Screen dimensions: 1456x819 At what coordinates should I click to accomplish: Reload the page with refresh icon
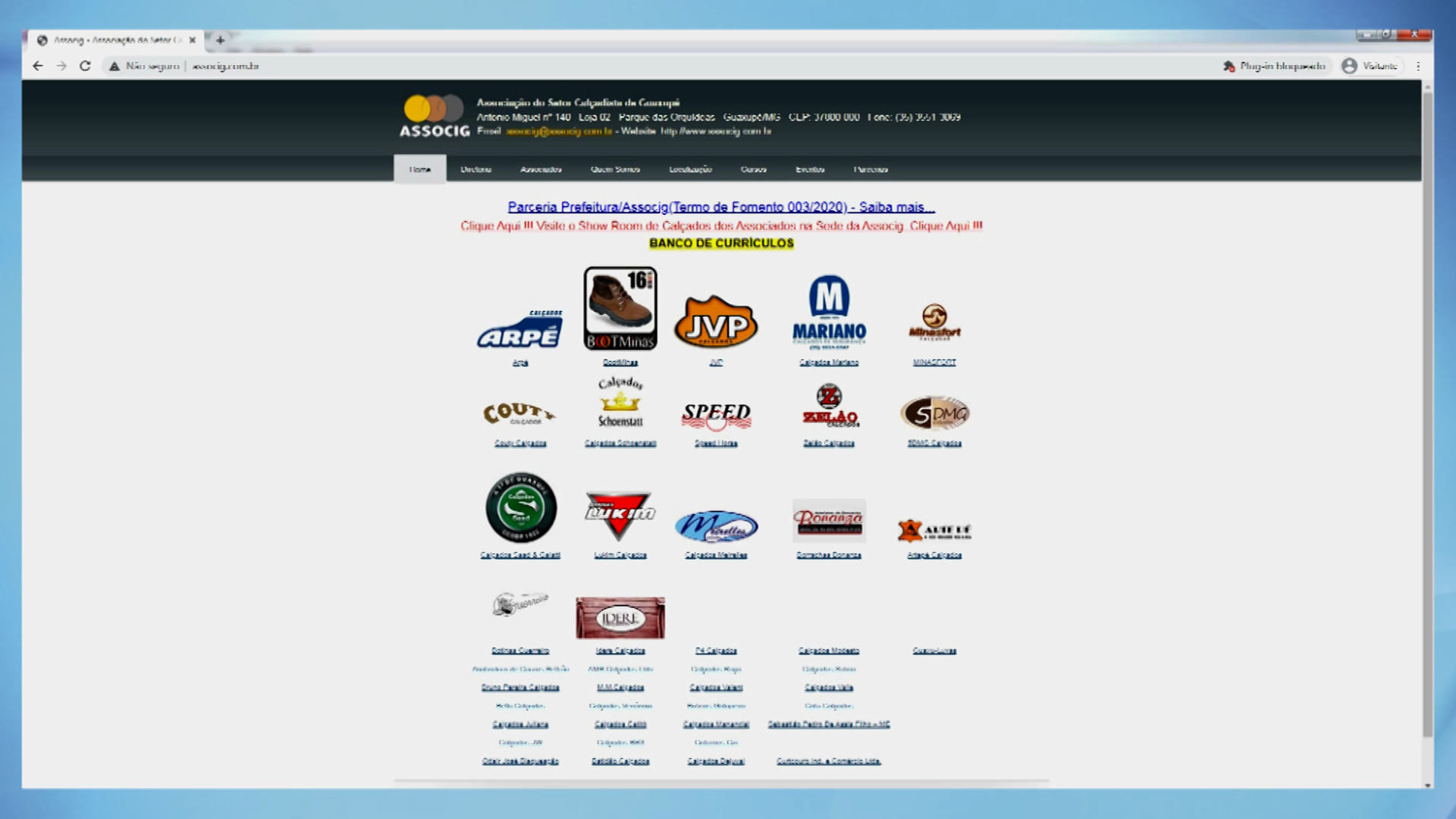(x=85, y=66)
